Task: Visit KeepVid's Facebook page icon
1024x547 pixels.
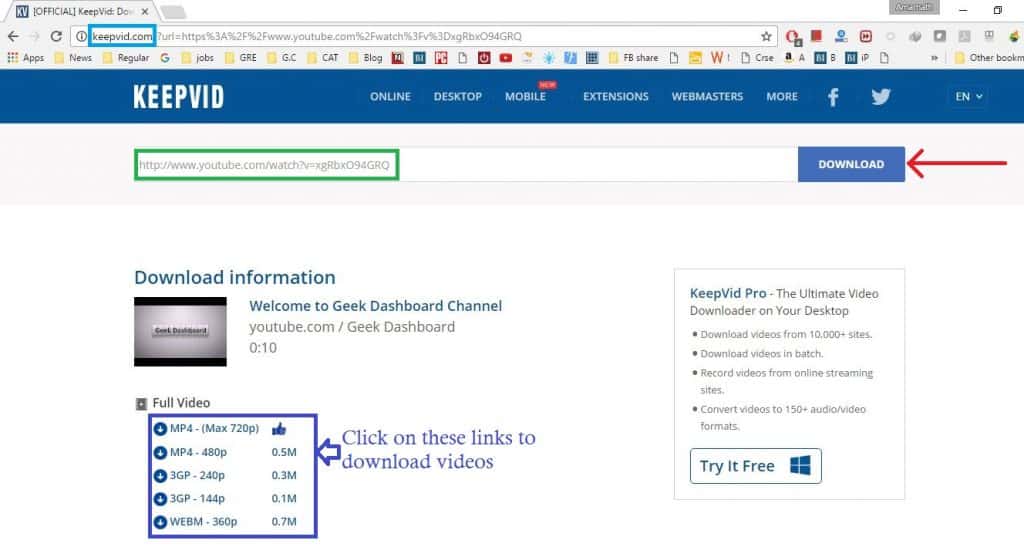Action: coord(833,97)
